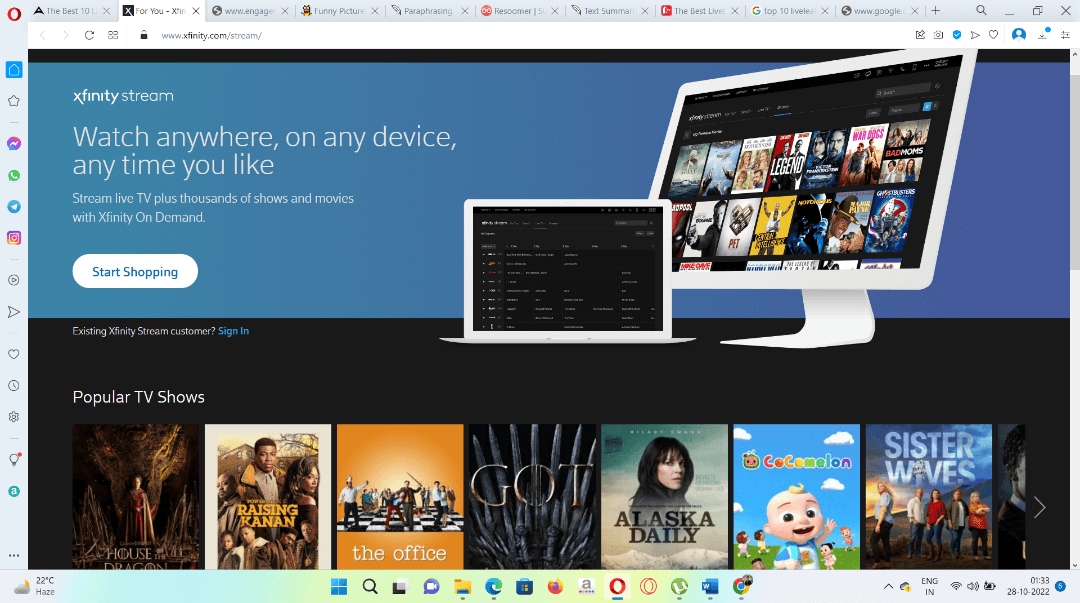Viewport: 1080px width, 603px height.
Task: Open the Windows Start menu
Action: coord(339,586)
